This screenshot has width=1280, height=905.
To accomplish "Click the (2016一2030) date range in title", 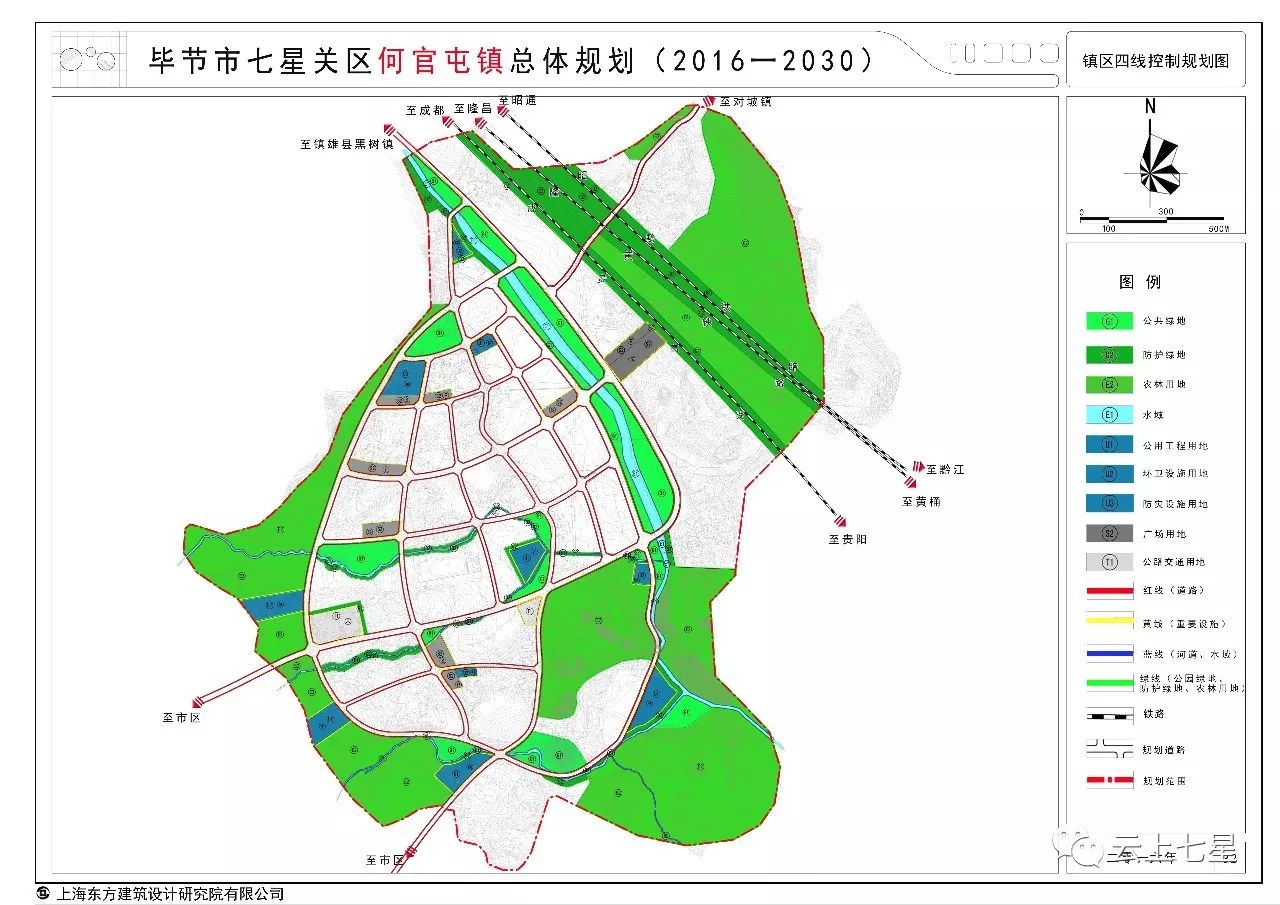I will click(x=765, y=60).
